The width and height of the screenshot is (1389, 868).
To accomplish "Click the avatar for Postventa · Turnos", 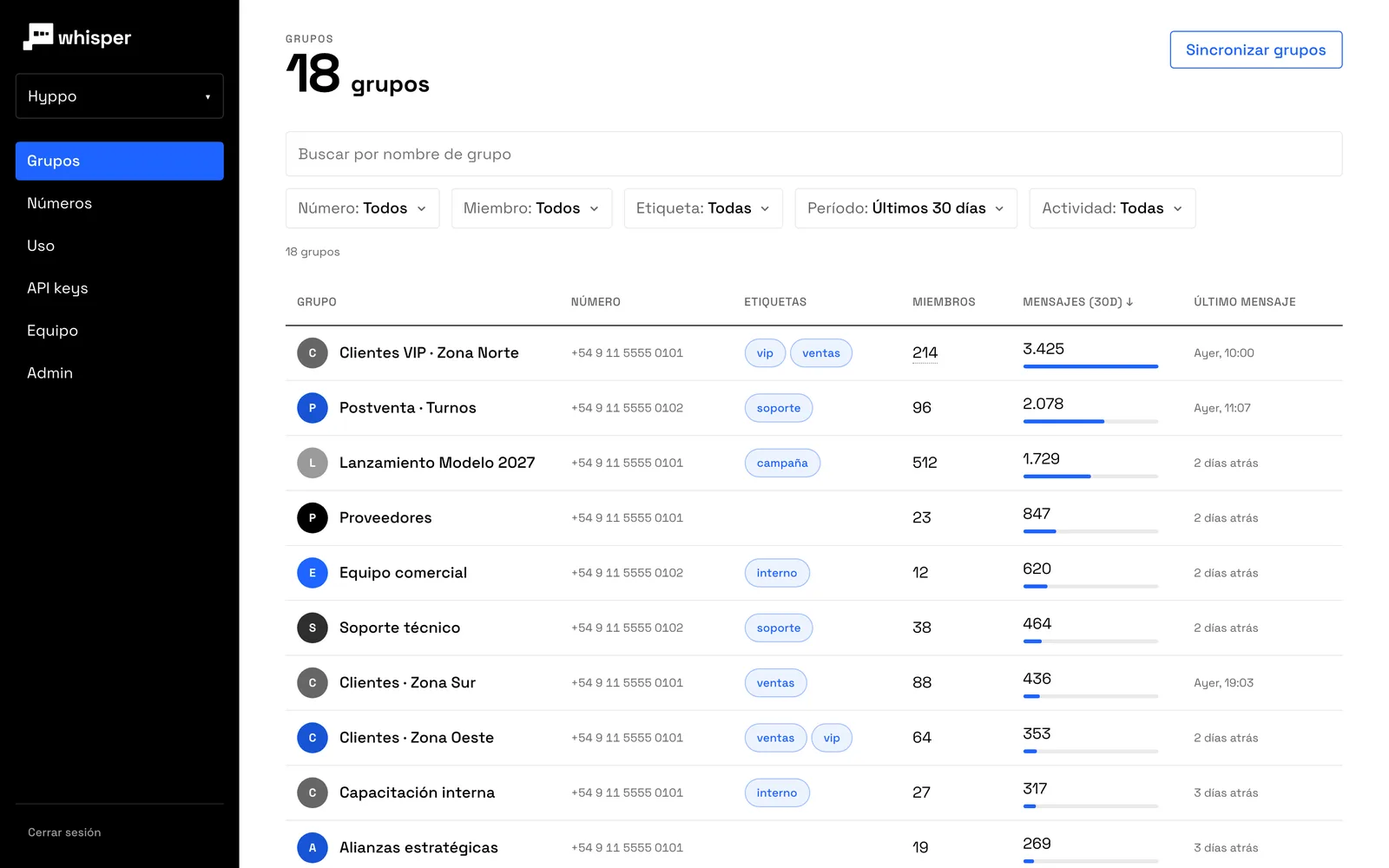I will [313, 408].
